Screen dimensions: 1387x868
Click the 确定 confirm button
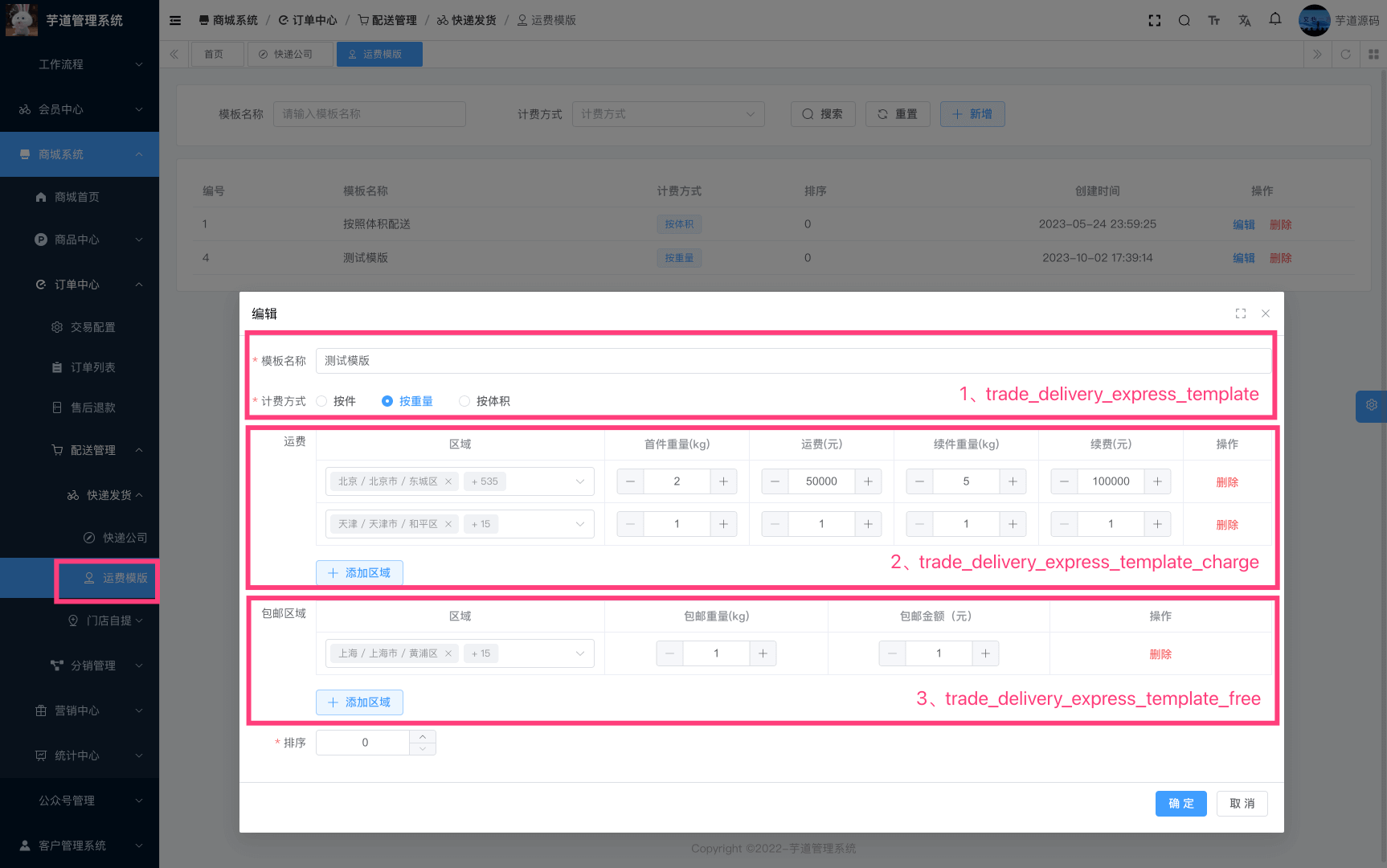coord(1180,804)
